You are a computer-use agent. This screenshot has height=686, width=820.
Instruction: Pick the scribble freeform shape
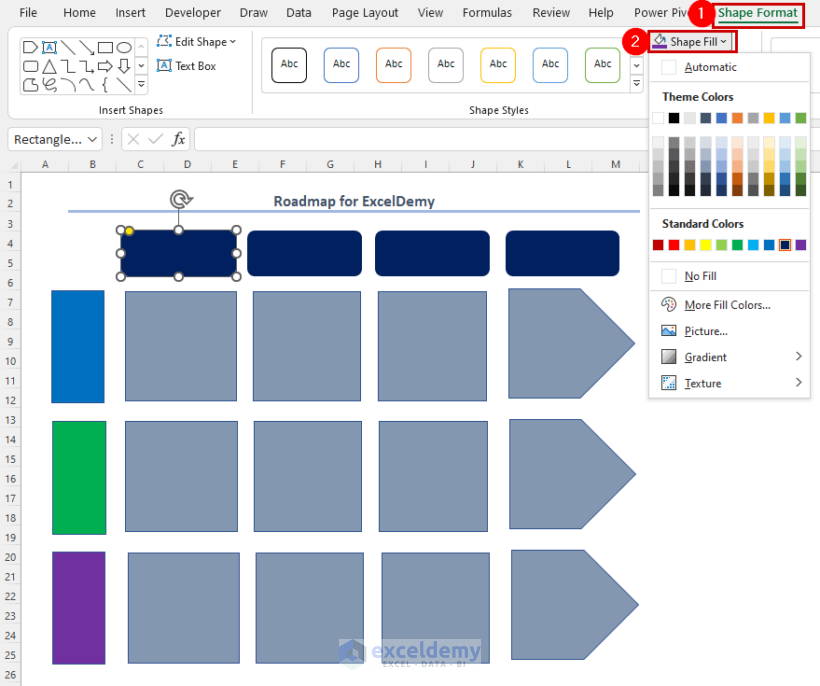tap(49, 85)
